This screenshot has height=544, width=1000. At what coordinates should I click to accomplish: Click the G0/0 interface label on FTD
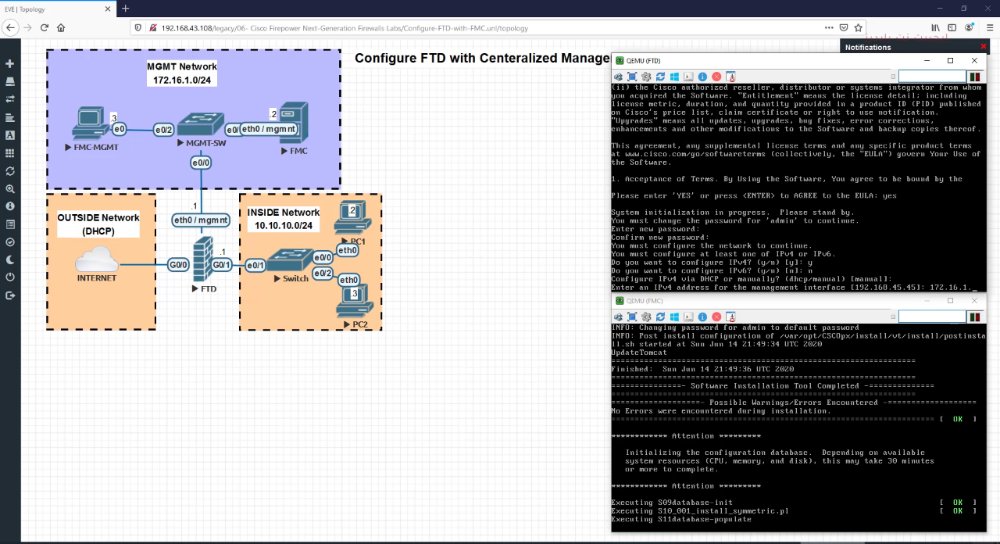pos(178,265)
